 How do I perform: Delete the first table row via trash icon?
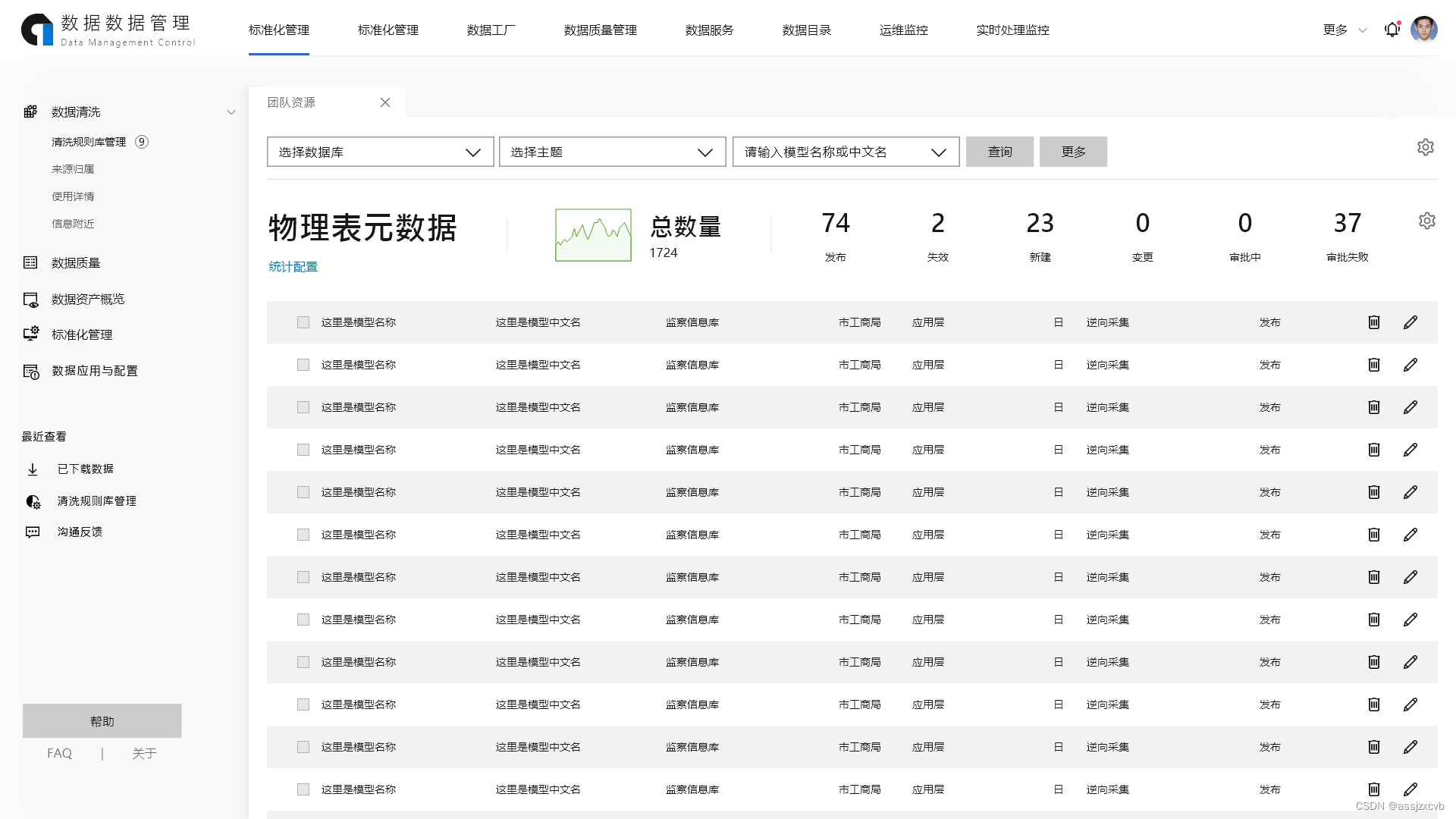1373,322
